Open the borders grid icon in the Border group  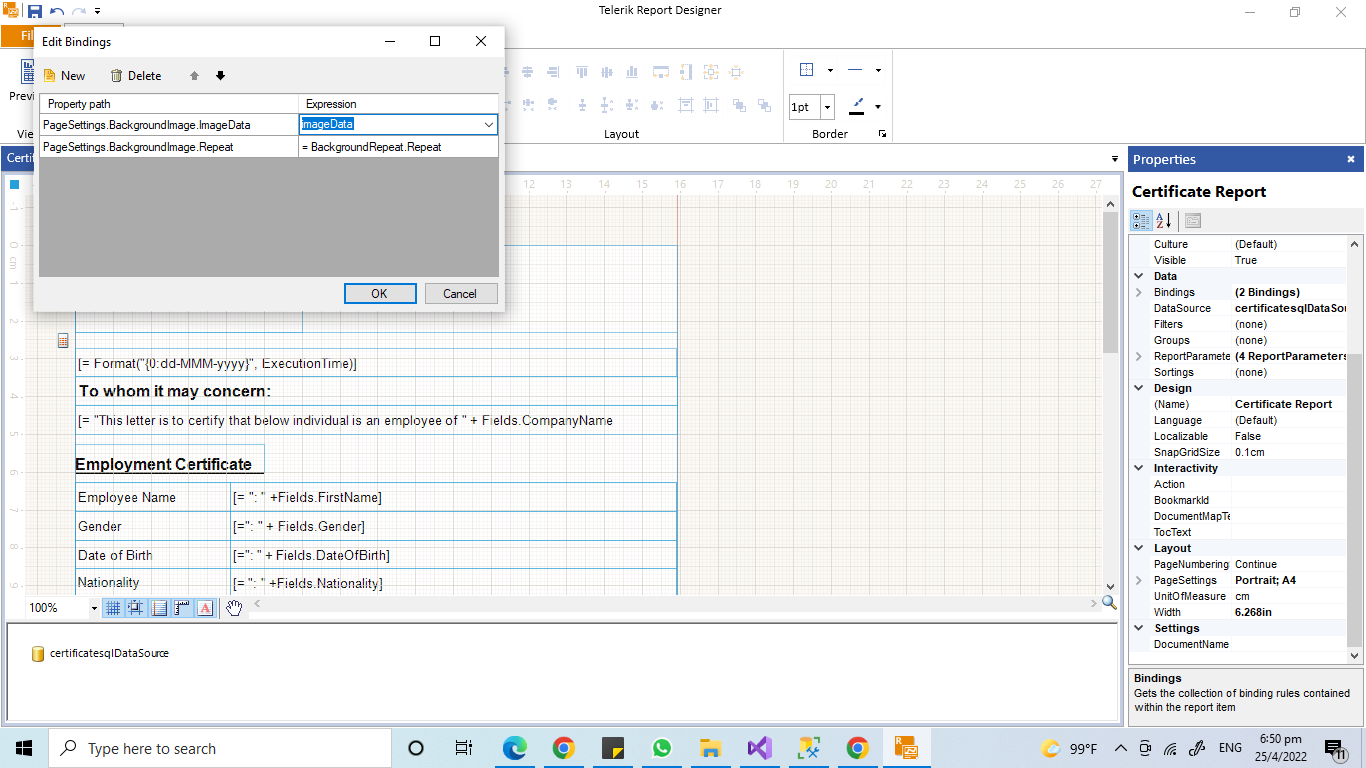[807, 70]
